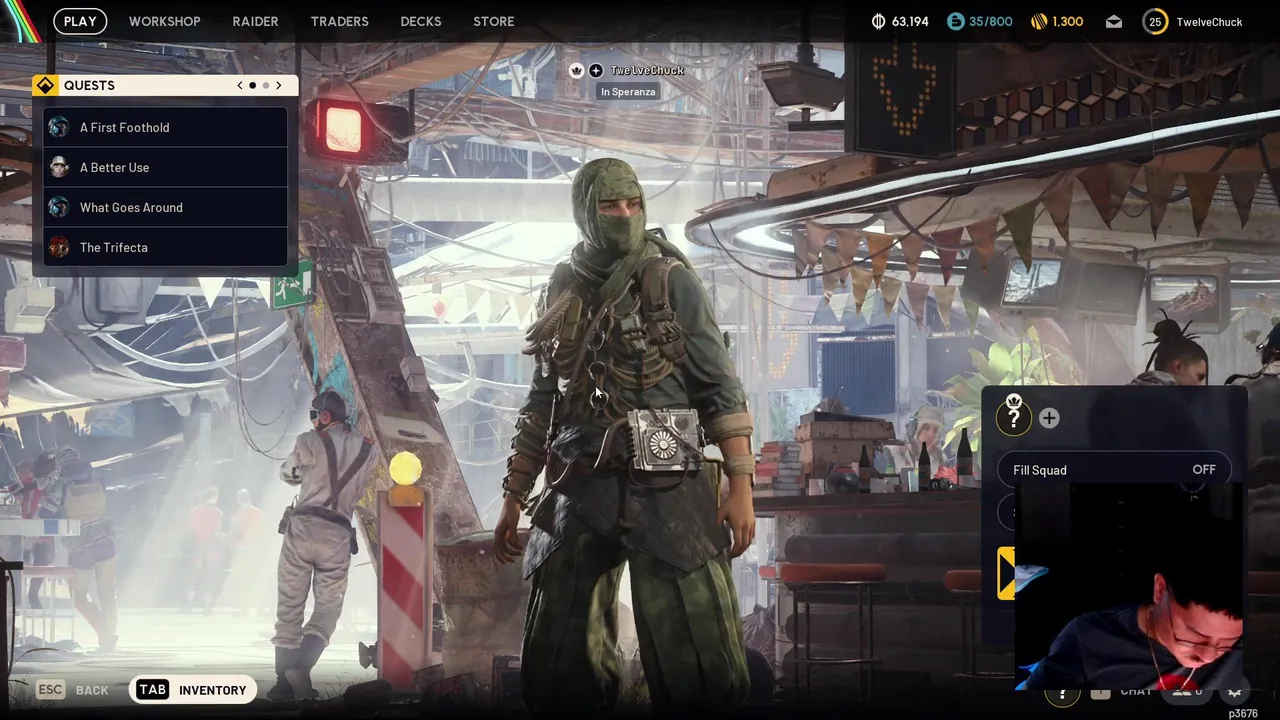Click the trader portrait on A First Foothold

pos(59,127)
